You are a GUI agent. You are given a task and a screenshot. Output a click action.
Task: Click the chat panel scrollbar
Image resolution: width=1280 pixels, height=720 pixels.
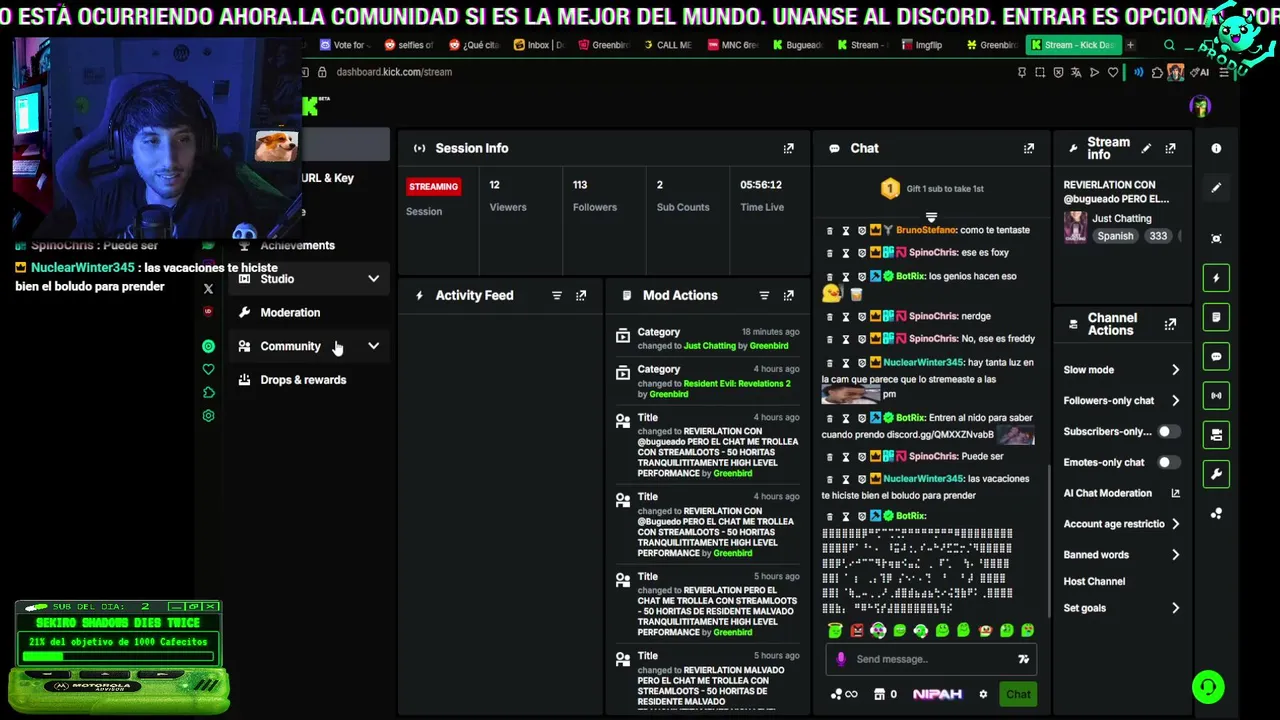(x=1048, y=540)
